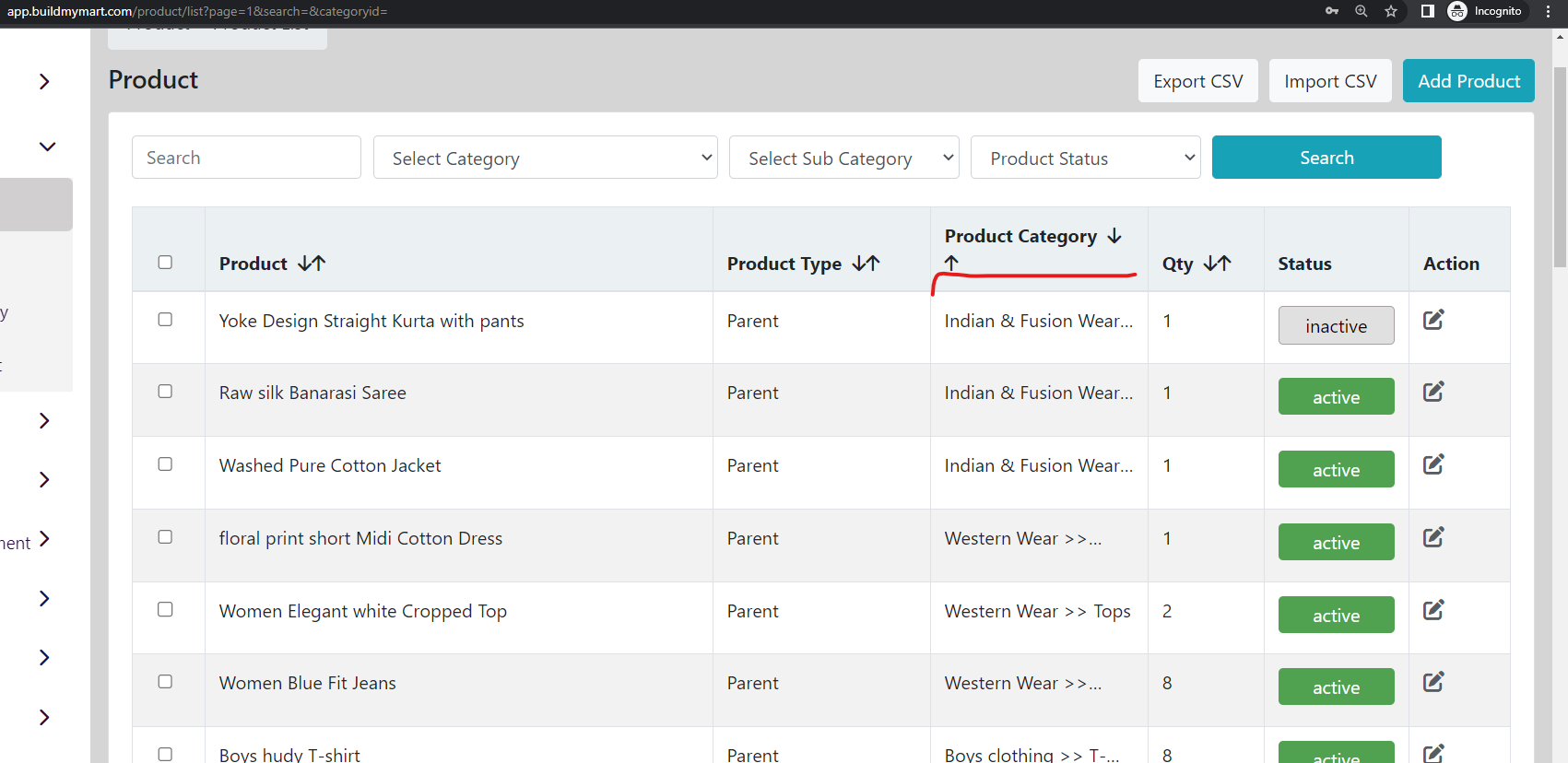Focus the Search text input field
This screenshot has height=763, width=1568.
[246, 158]
